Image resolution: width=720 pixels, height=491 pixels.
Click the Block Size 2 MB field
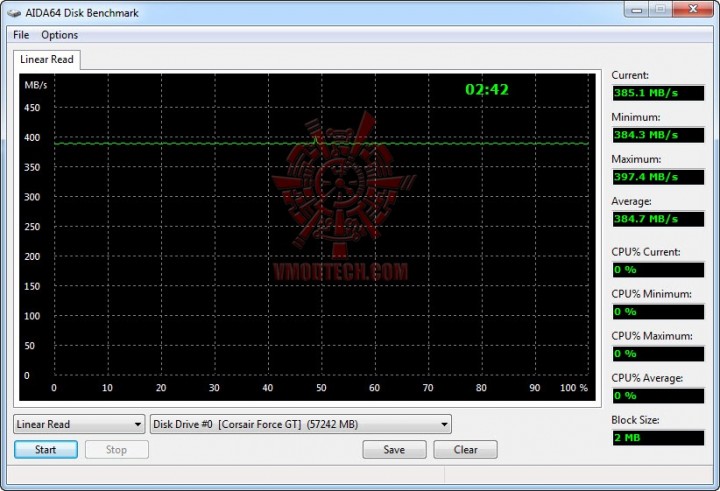(658, 438)
